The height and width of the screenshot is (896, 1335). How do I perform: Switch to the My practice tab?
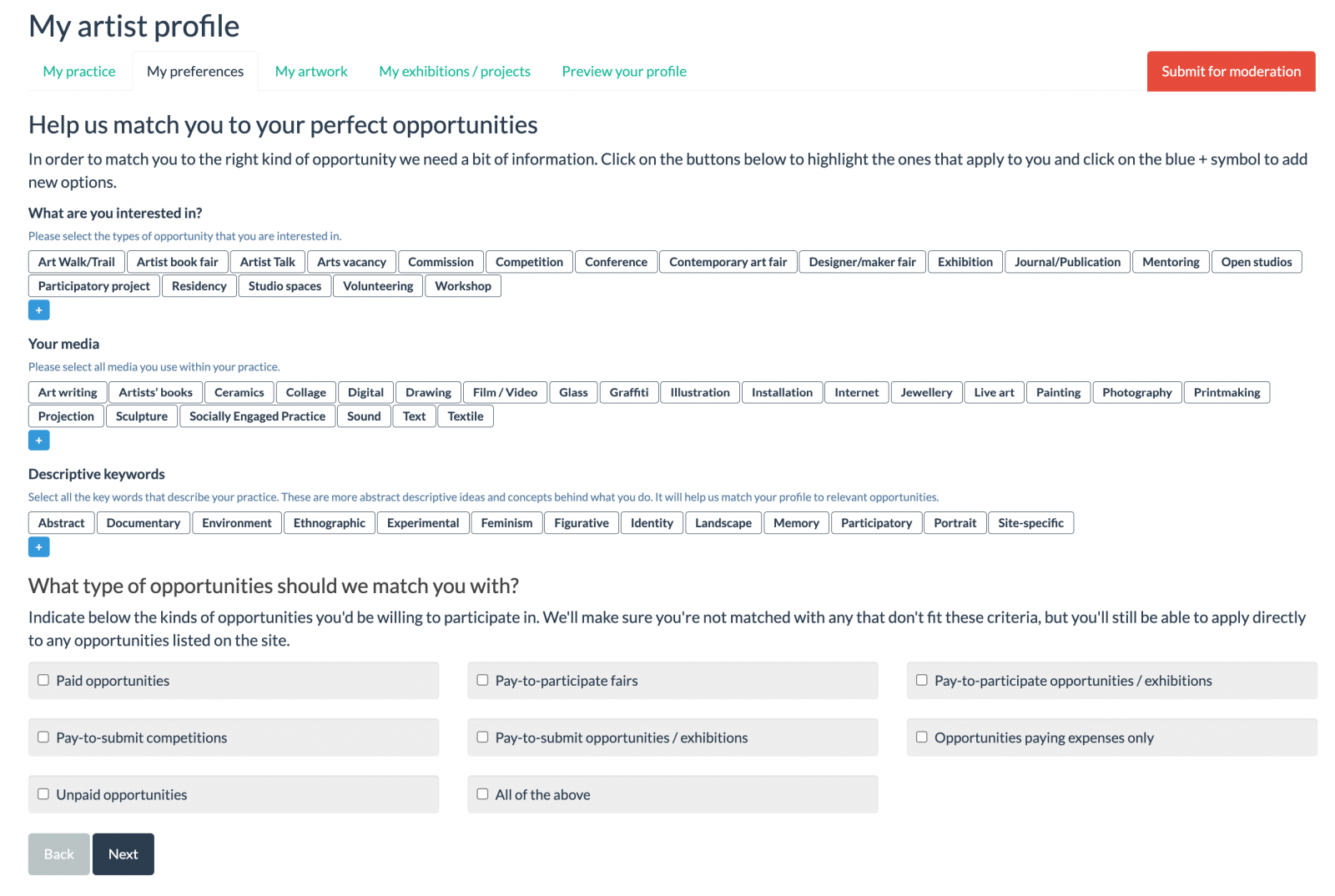coord(79,72)
